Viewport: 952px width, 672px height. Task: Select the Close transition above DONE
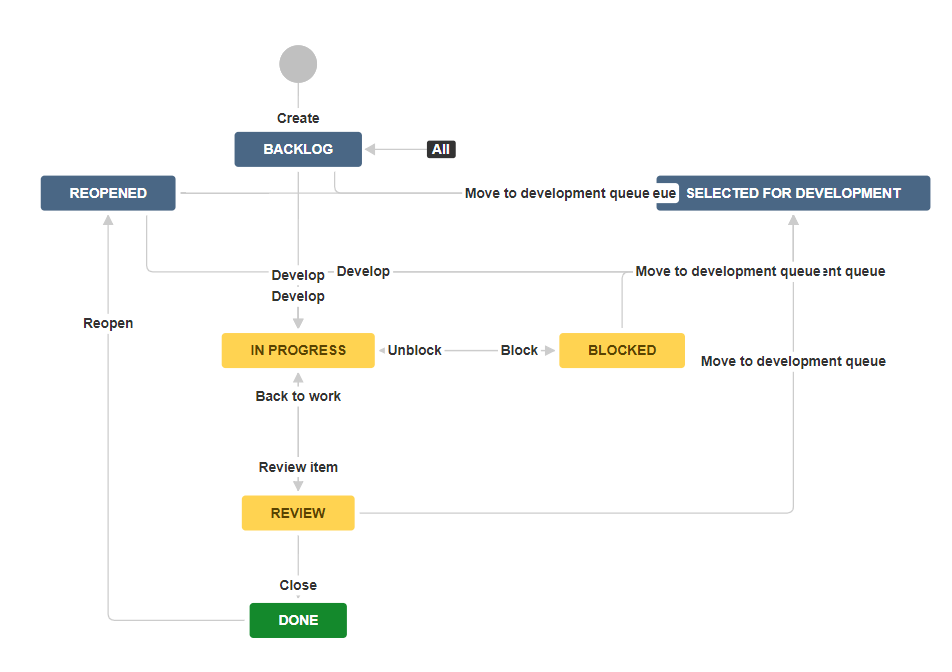298,585
